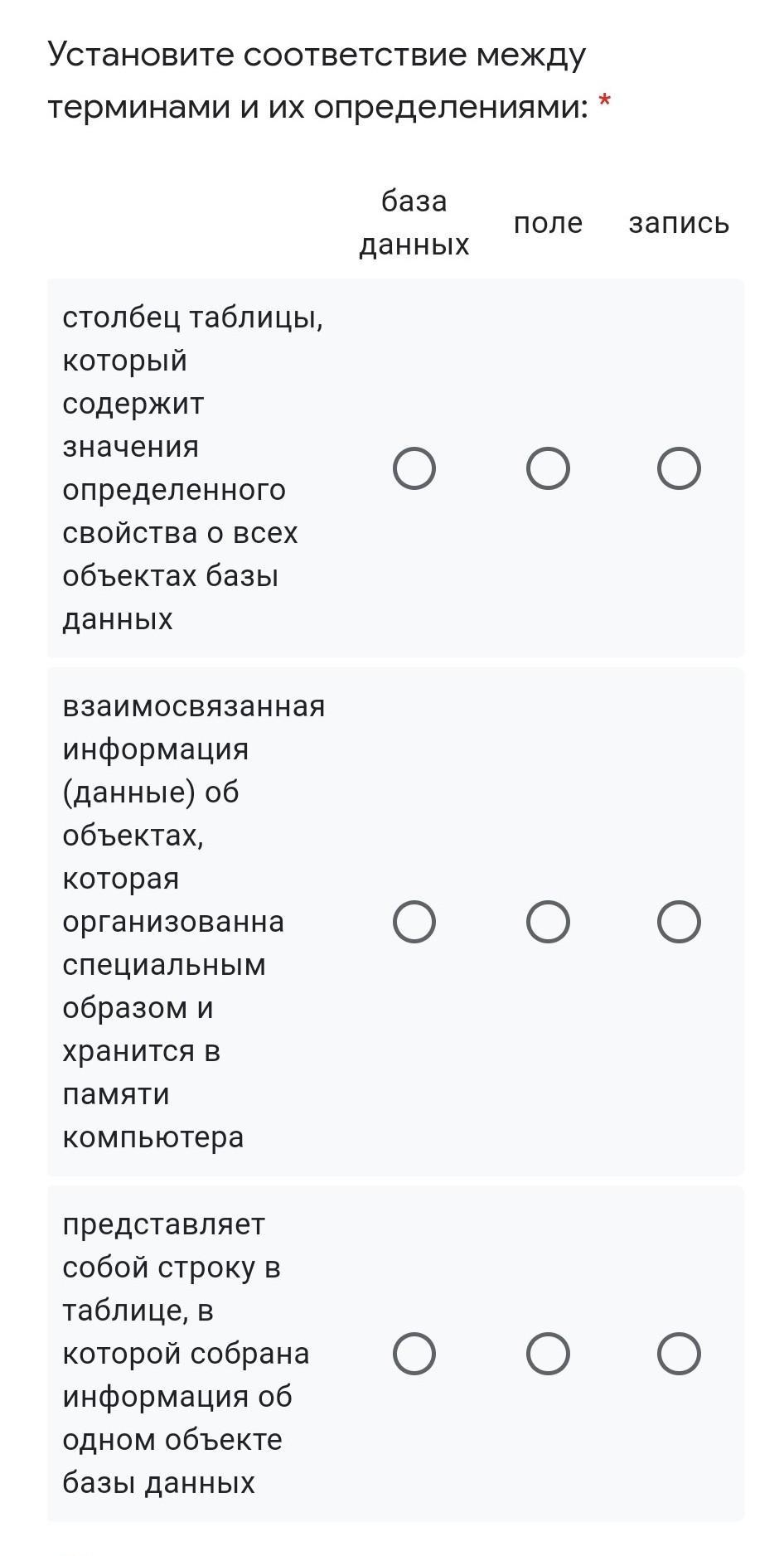Screen dimensions: 784x1556
Task: Click the 'поле' column header
Action: 548,223
